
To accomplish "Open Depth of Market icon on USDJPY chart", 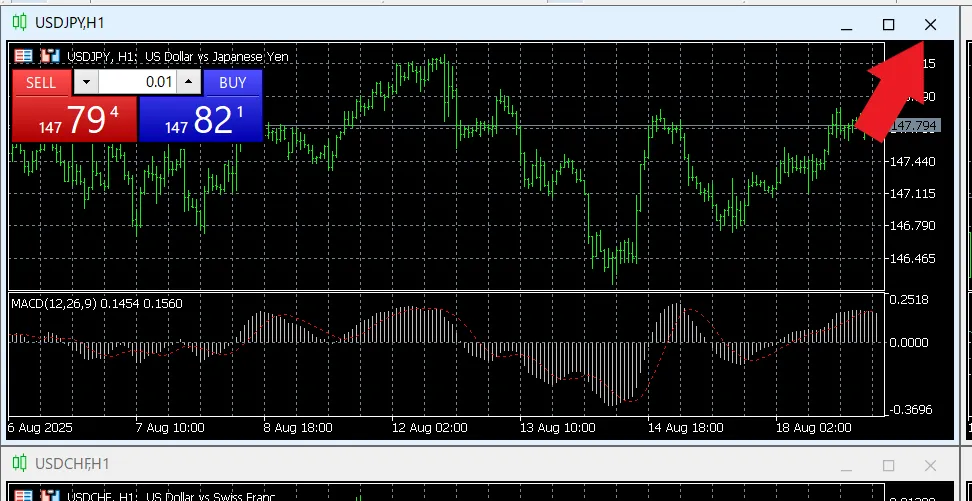I will [x=49, y=57].
